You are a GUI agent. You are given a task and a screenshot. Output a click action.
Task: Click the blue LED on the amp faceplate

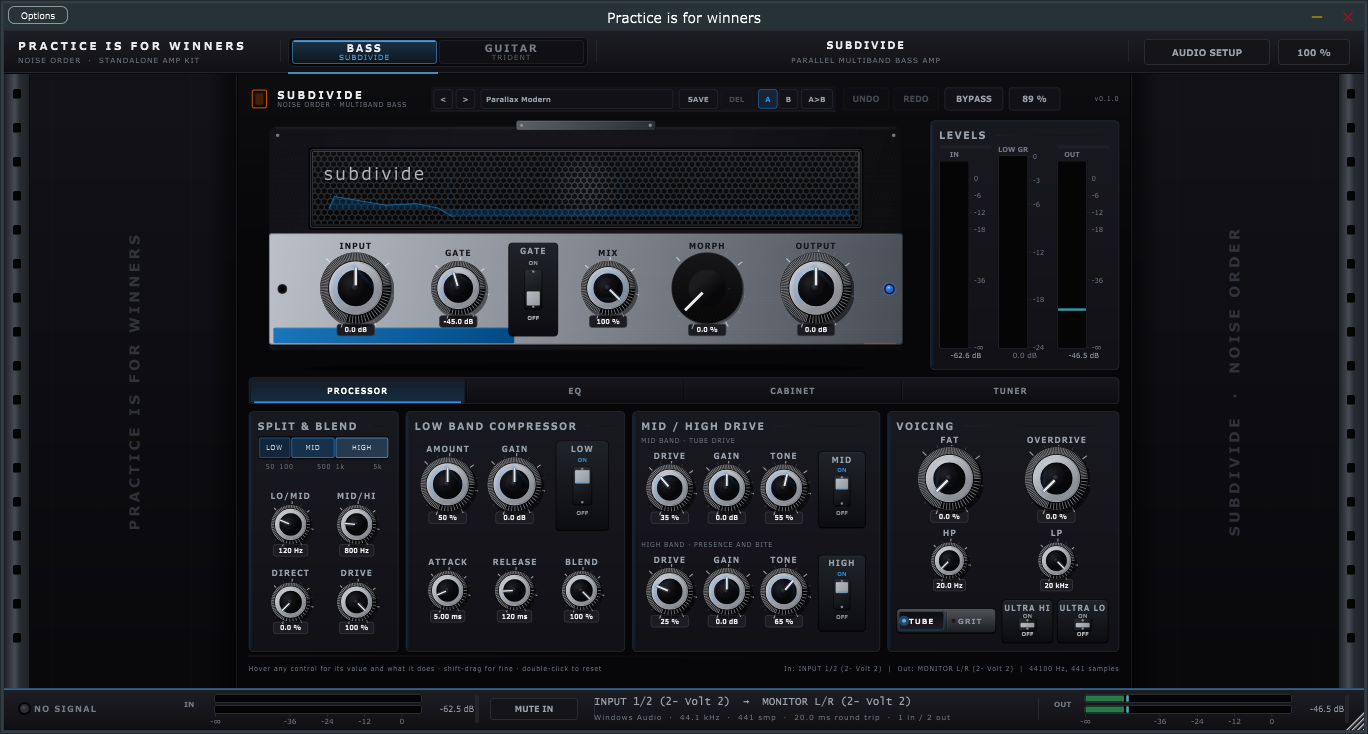(889, 289)
